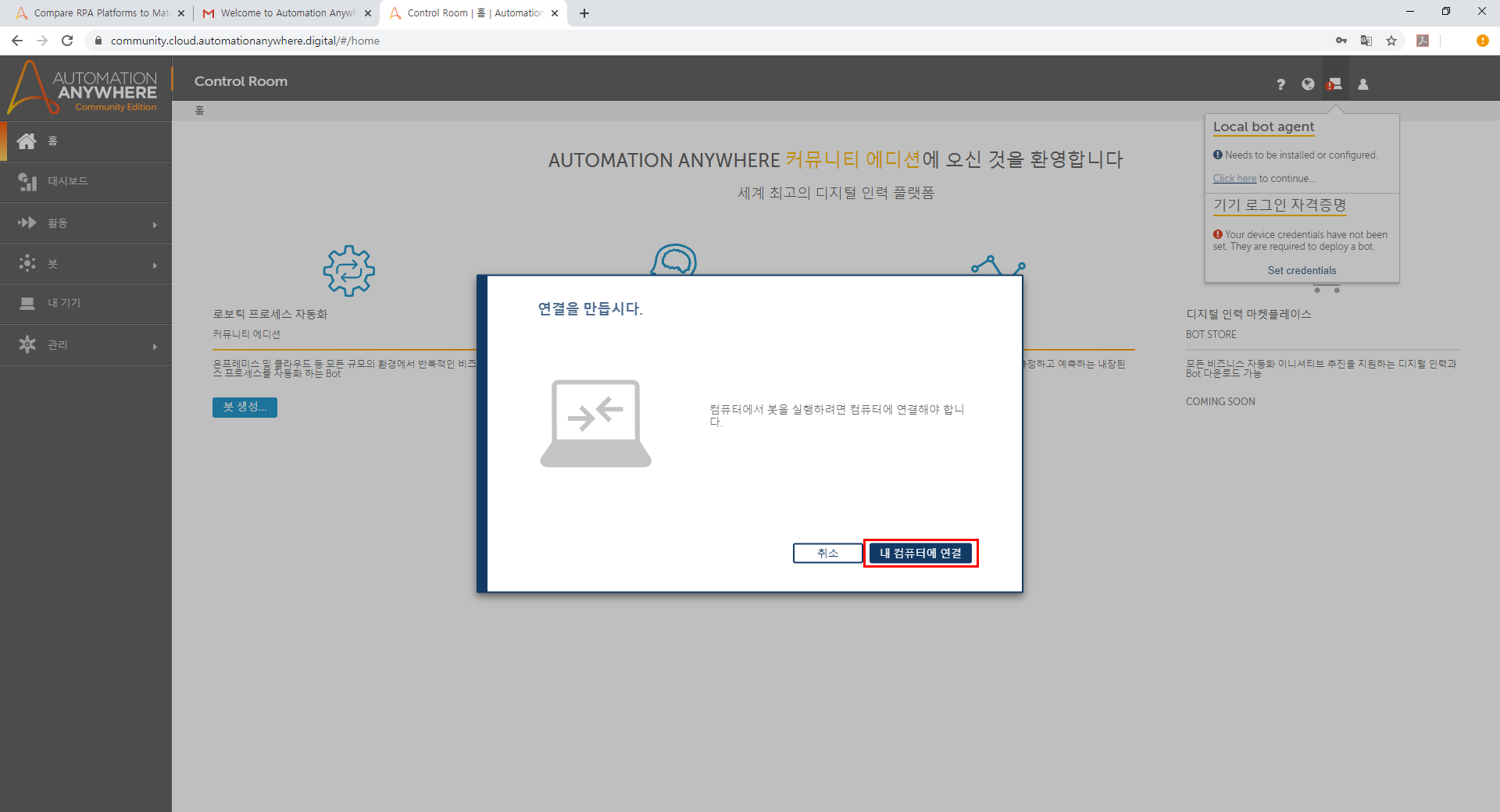1500x812 pixels.
Task: Open the saved passwords key icon
Action: 1341,41
